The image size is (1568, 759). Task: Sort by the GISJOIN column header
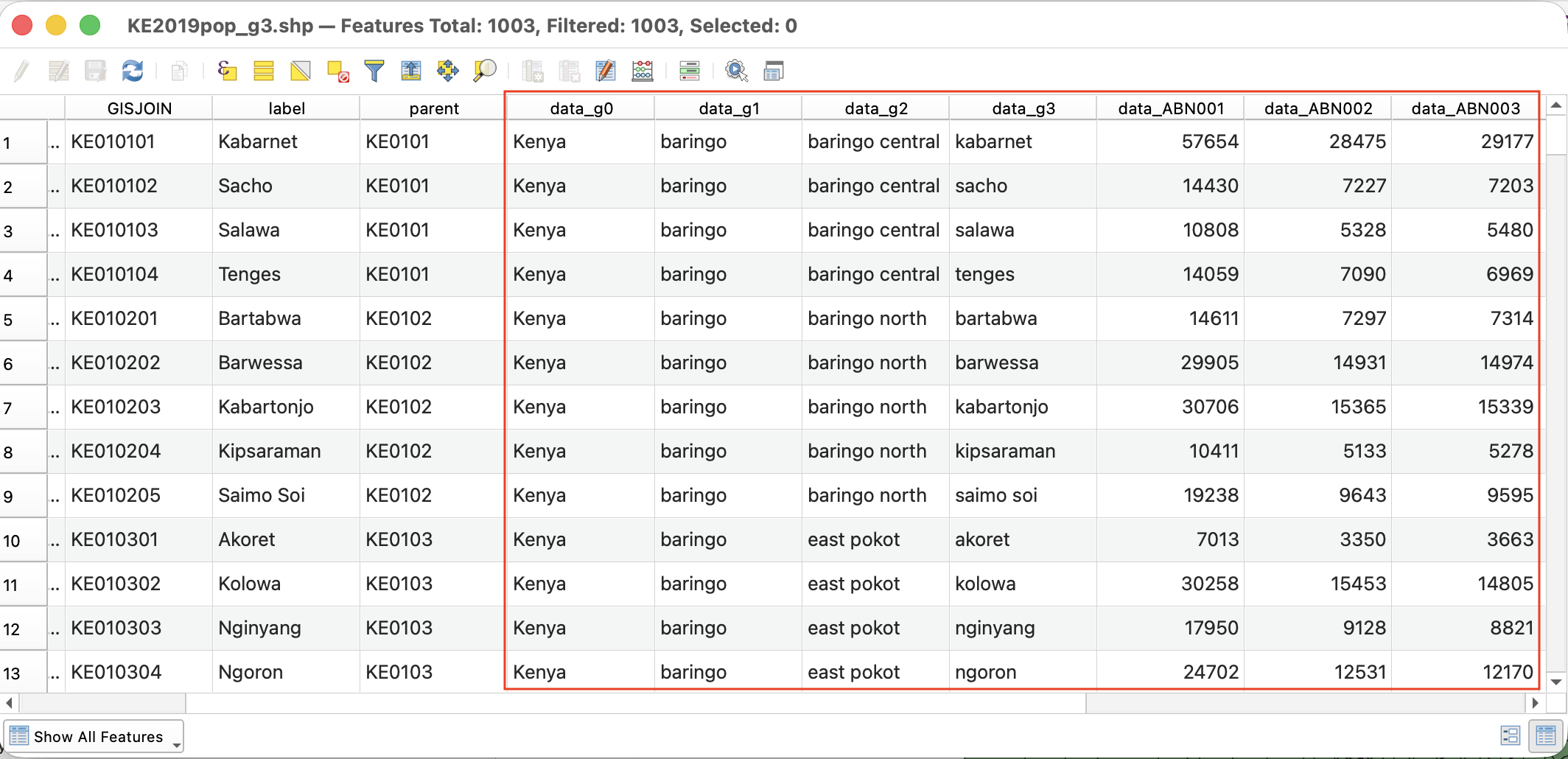(x=139, y=108)
